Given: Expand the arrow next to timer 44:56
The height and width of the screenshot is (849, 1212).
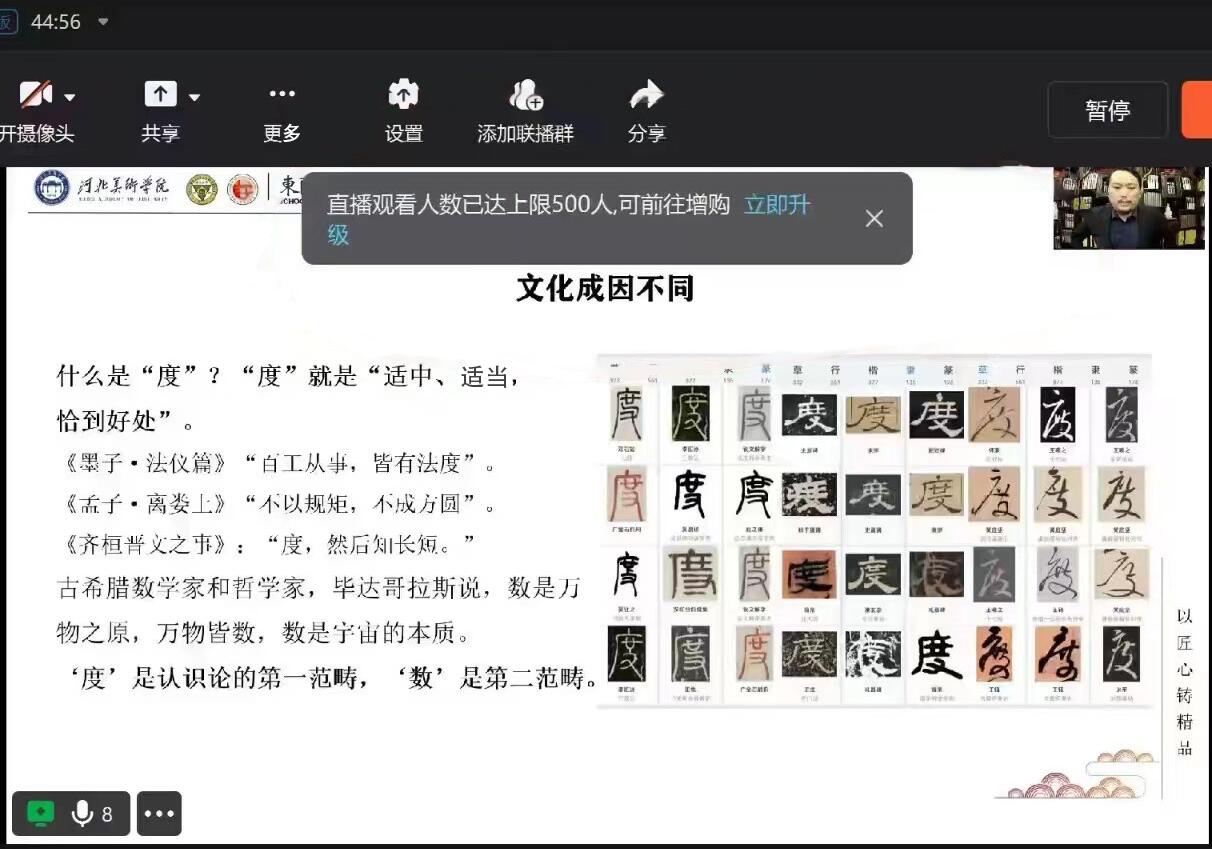Looking at the screenshot, I should (x=102, y=21).
